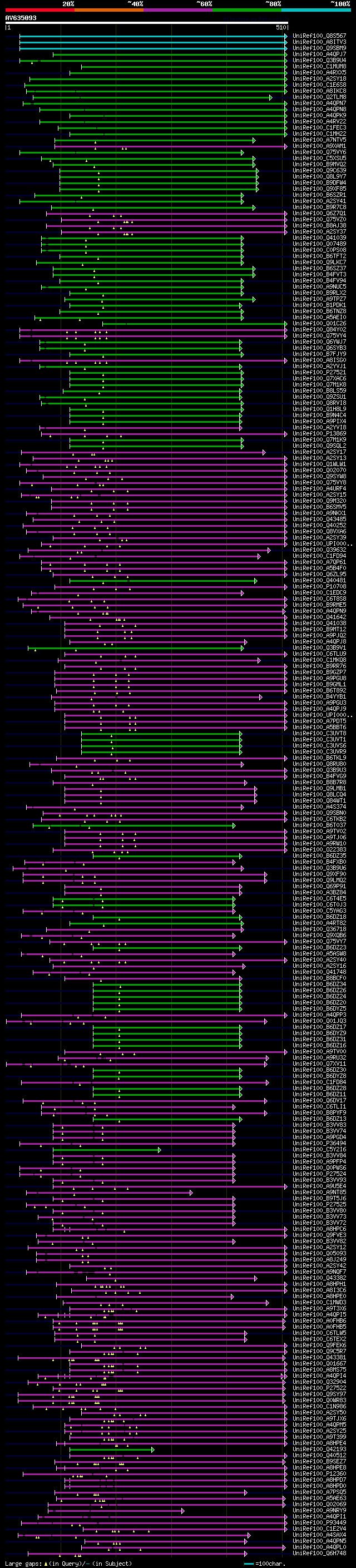This screenshot has height=1568, width=356.
Task: Click the UniRef100_Q9C639 entry
Action: click(x=319, y=170)
